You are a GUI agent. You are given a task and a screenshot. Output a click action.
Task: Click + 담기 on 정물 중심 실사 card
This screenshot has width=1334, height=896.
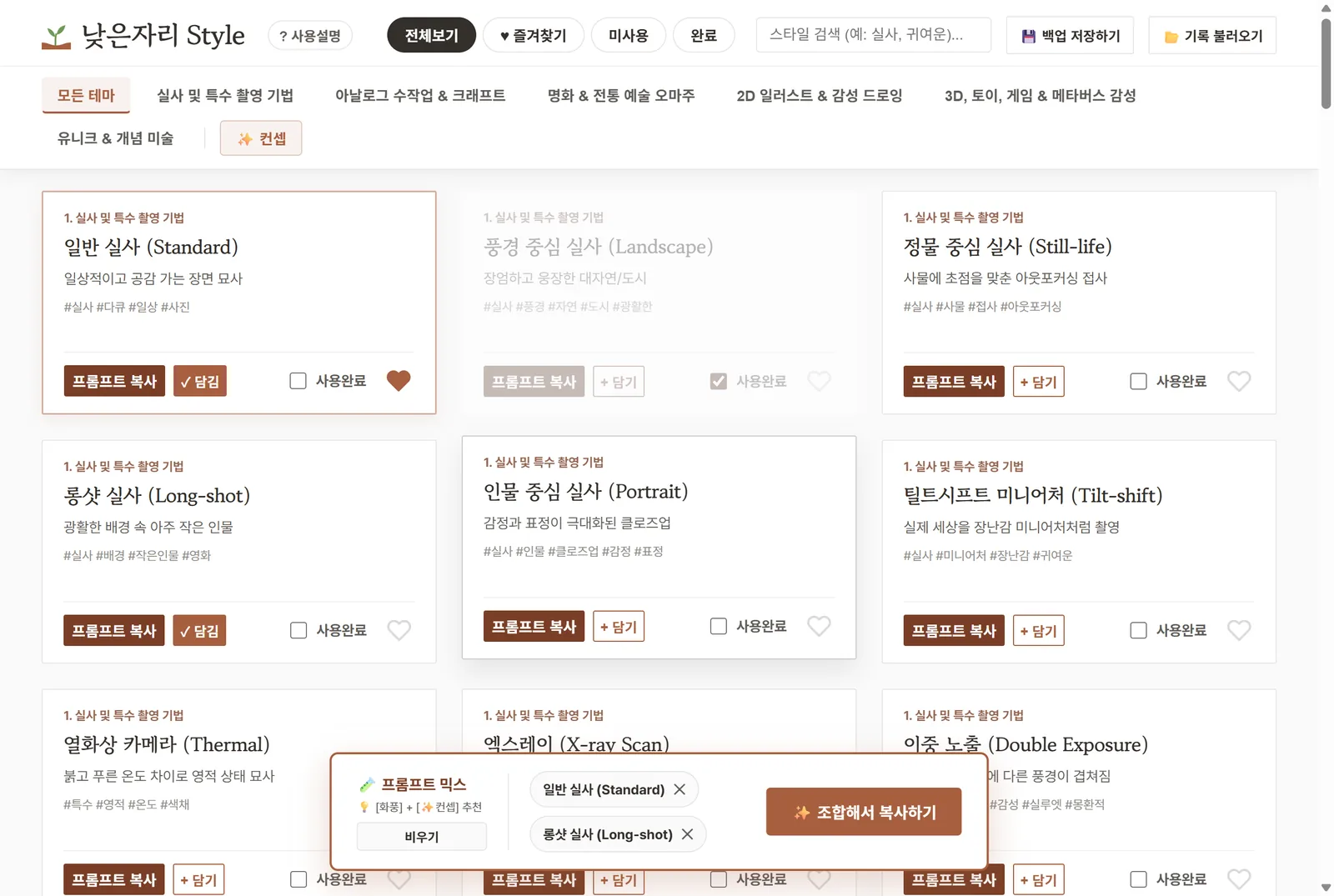[x=1039, y=381]
